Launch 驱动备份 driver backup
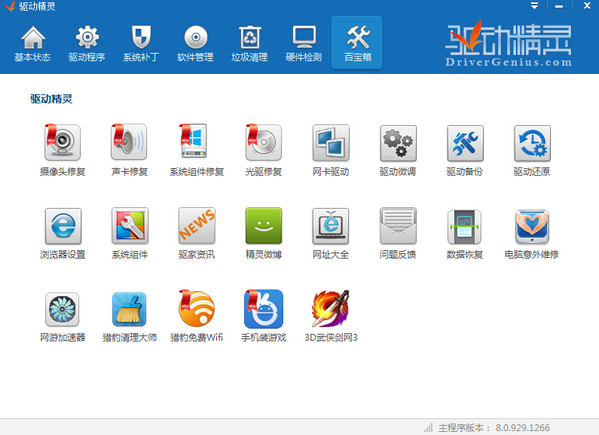Viewport: 599px width, 435px height. point(465,143)
